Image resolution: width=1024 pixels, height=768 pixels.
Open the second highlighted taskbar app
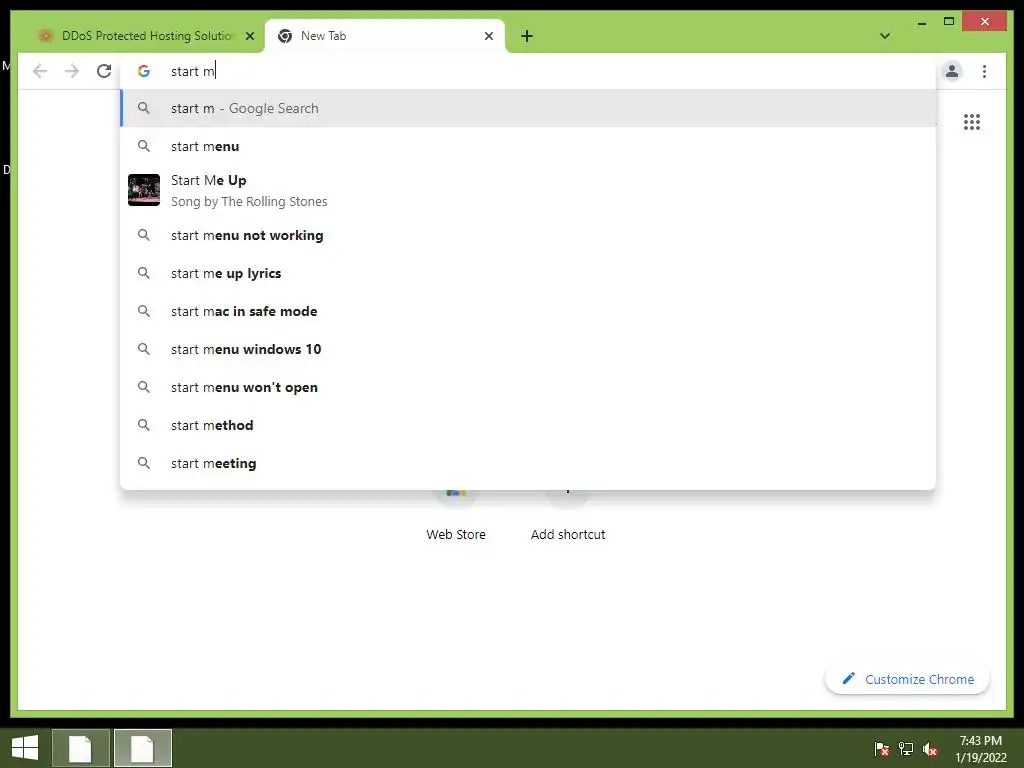(142, 748)
